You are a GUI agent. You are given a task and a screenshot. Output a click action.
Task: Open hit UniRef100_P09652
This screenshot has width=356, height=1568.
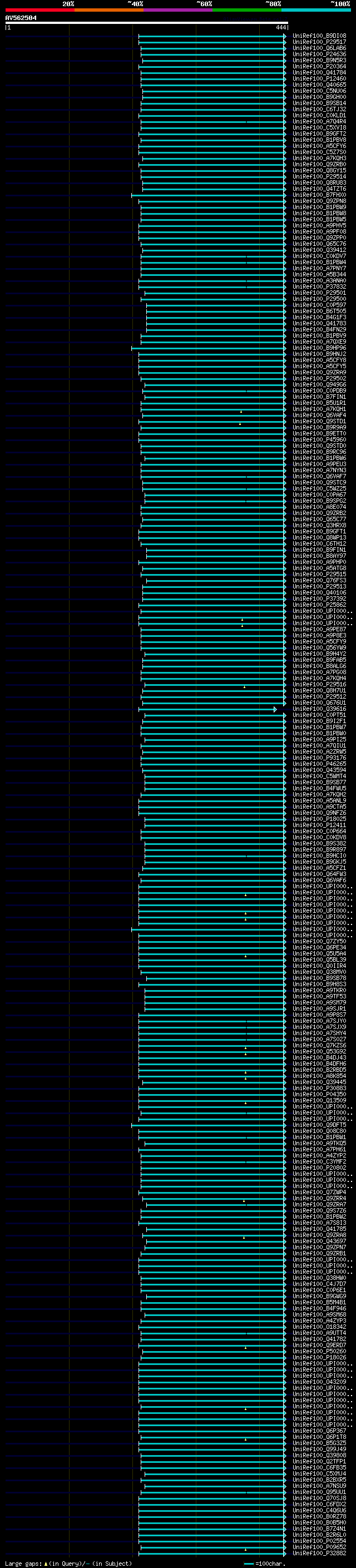pos(319,1547)
